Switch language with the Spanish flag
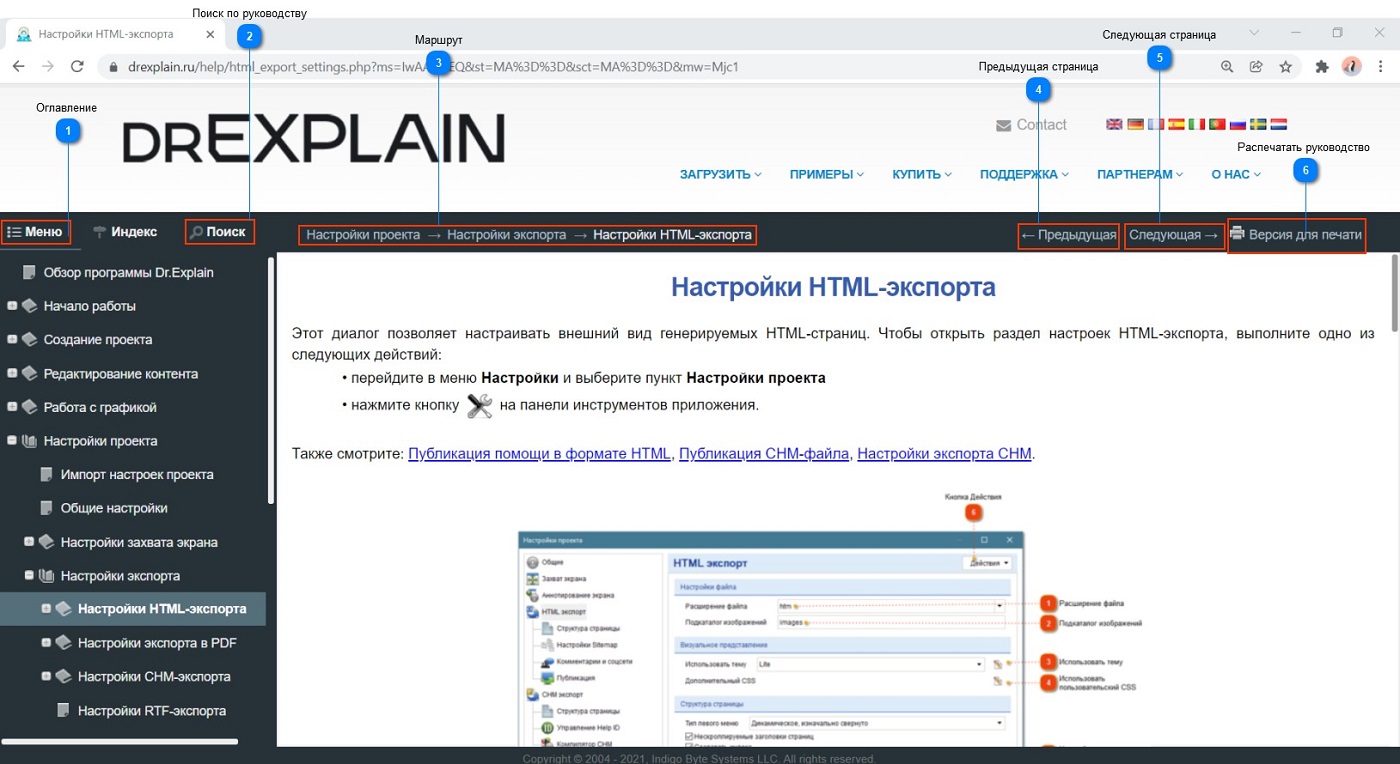Viewport: 1400px width, 764px height. coord(1176,124)
